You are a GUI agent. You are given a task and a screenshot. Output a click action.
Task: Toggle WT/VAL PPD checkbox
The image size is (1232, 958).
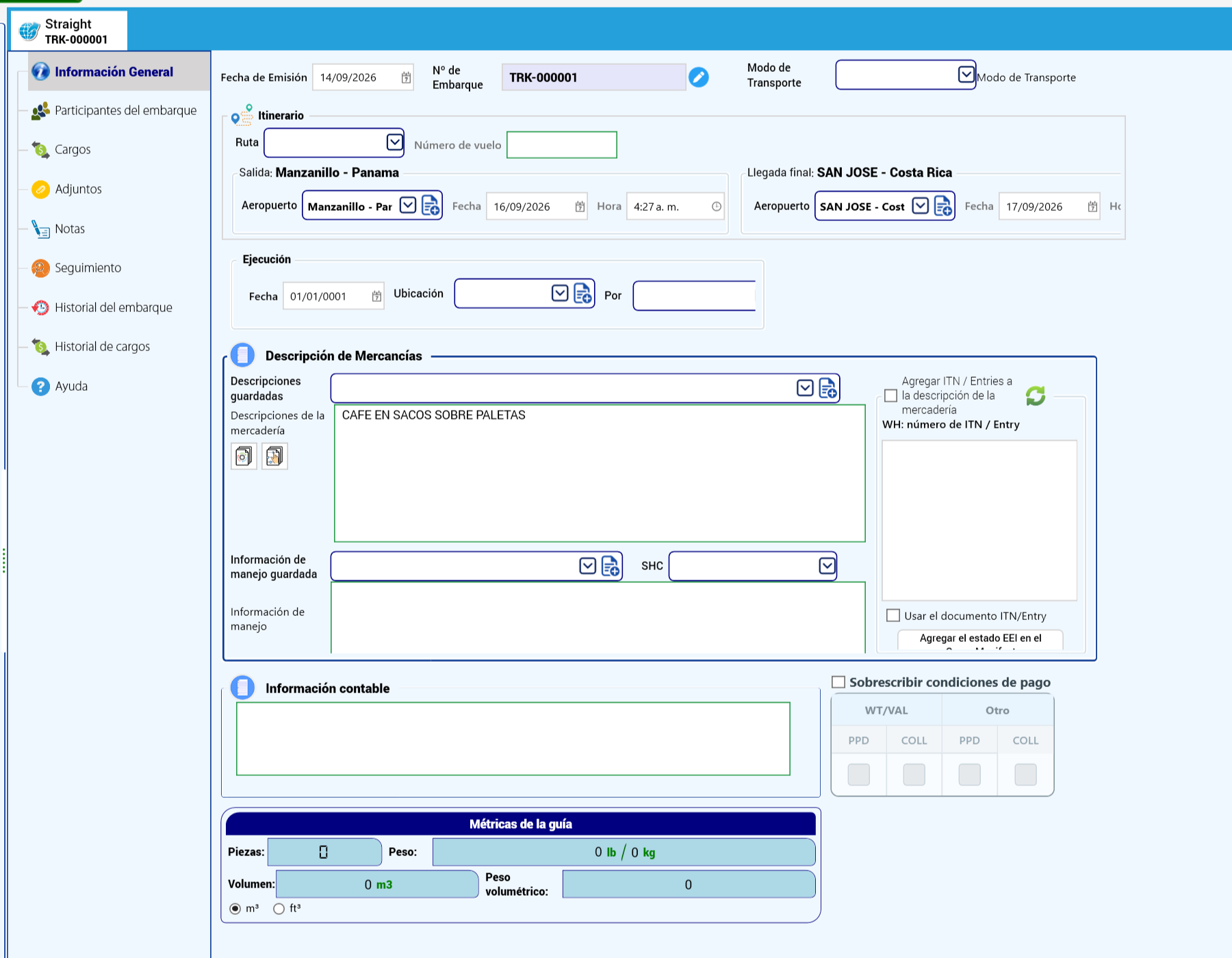[x=858, y=775]
